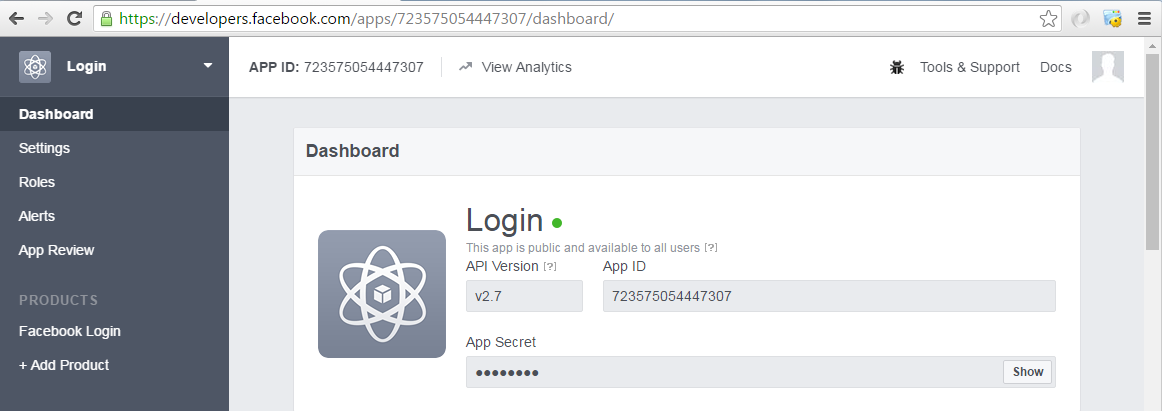1162x411 pixels.
Task: Click the green live status dot
Action: pos(557,222)
